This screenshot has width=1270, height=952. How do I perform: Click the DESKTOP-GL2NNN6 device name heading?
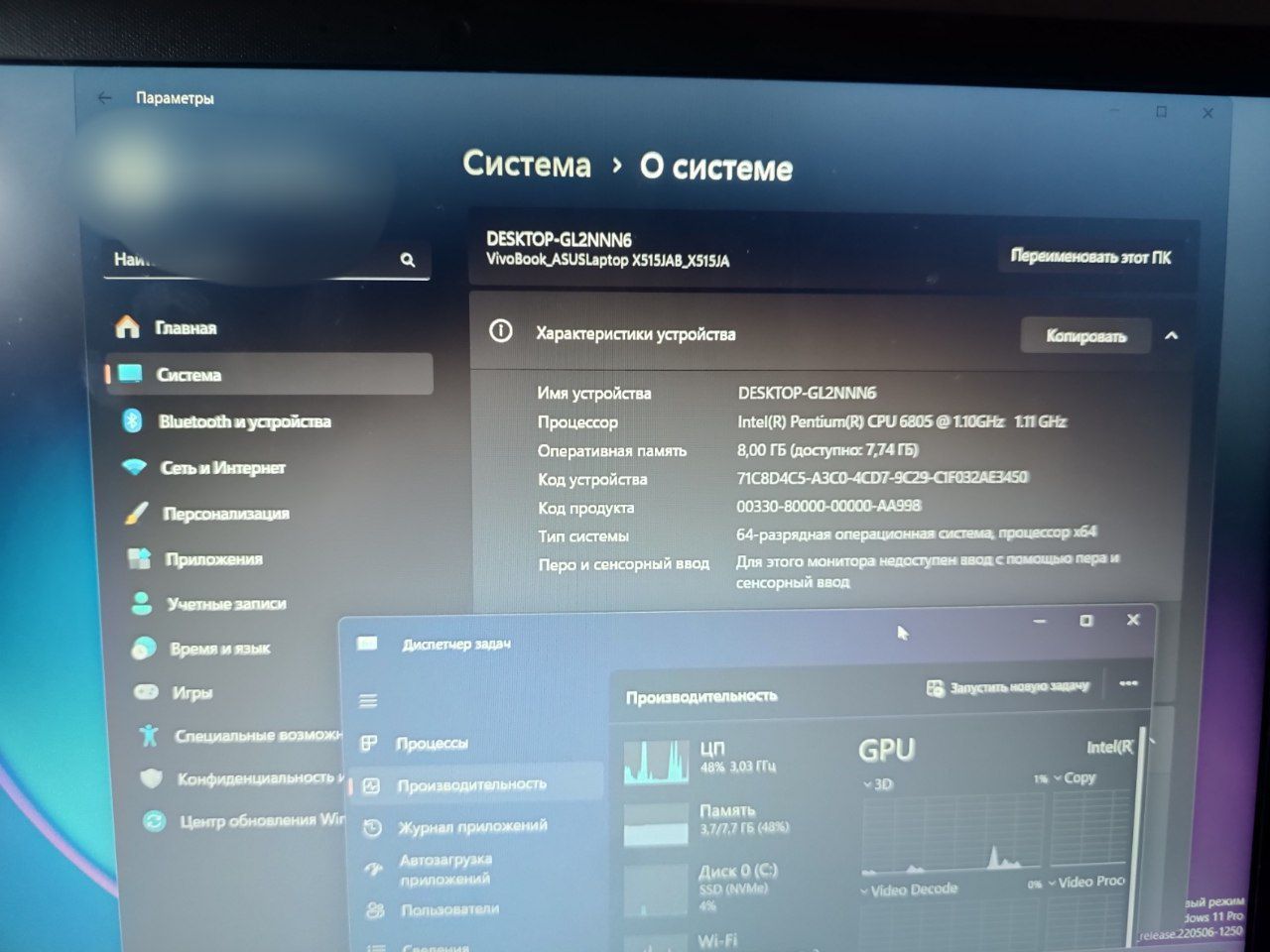point(559,239)
